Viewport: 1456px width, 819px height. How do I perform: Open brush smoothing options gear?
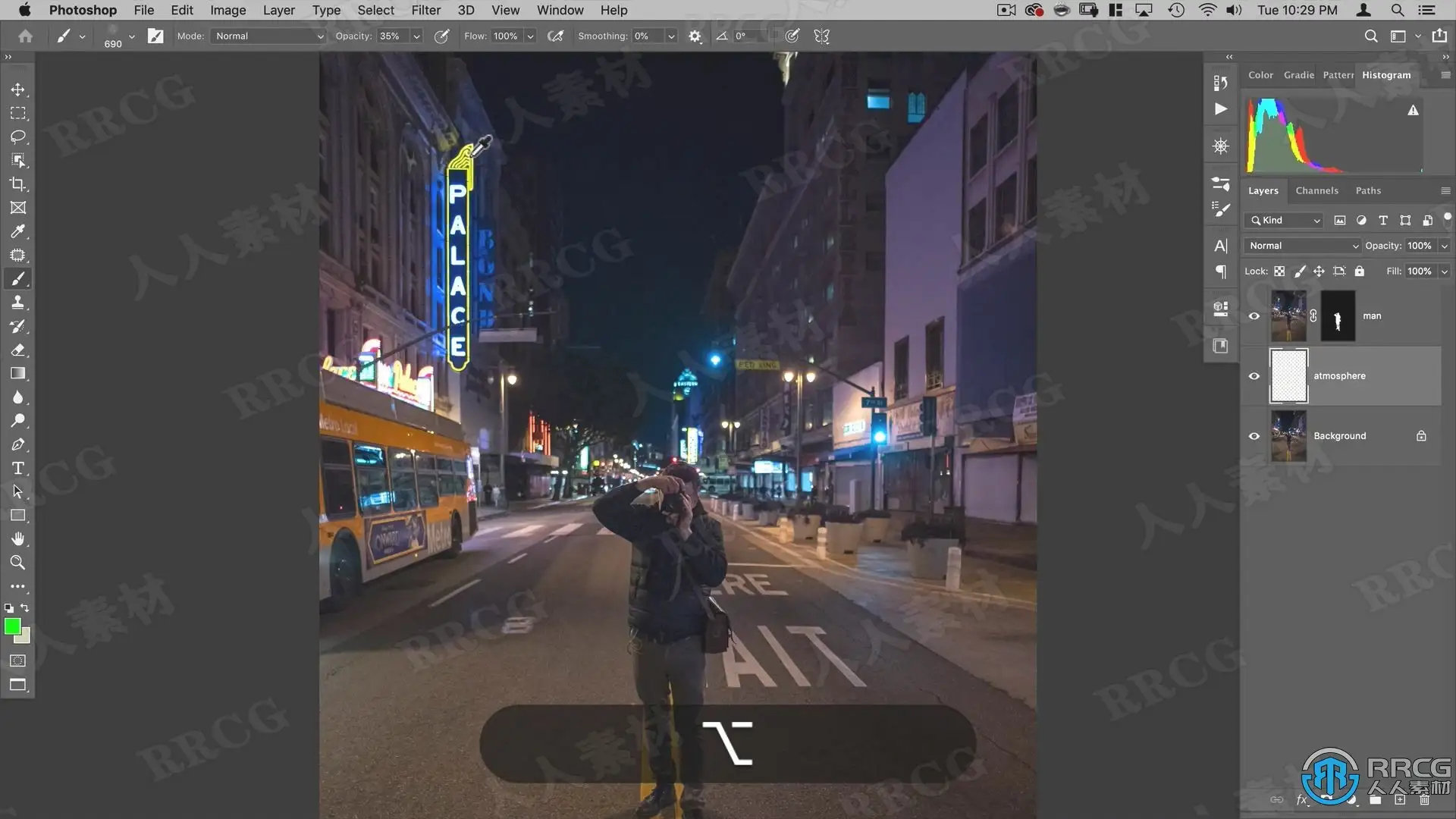tap(695, 36)
